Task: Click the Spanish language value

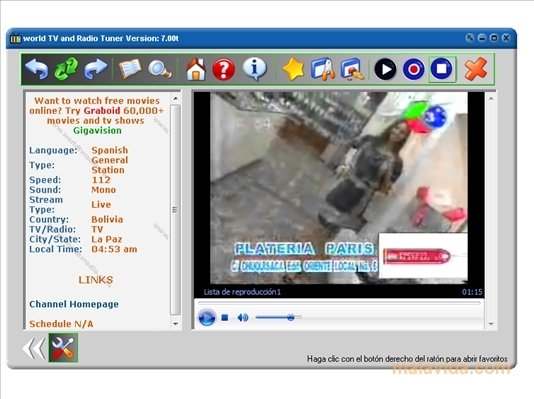Action: point(110,150)
